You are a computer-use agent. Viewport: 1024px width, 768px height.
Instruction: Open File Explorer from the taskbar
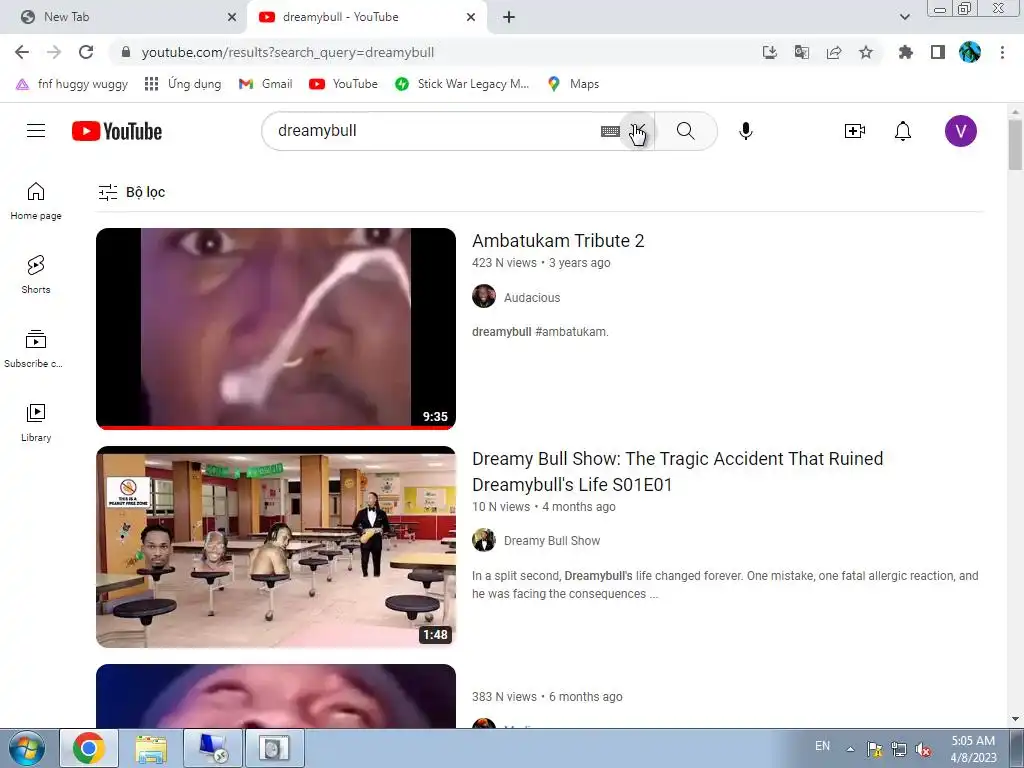pyautogui.click(x=151, y=748)
